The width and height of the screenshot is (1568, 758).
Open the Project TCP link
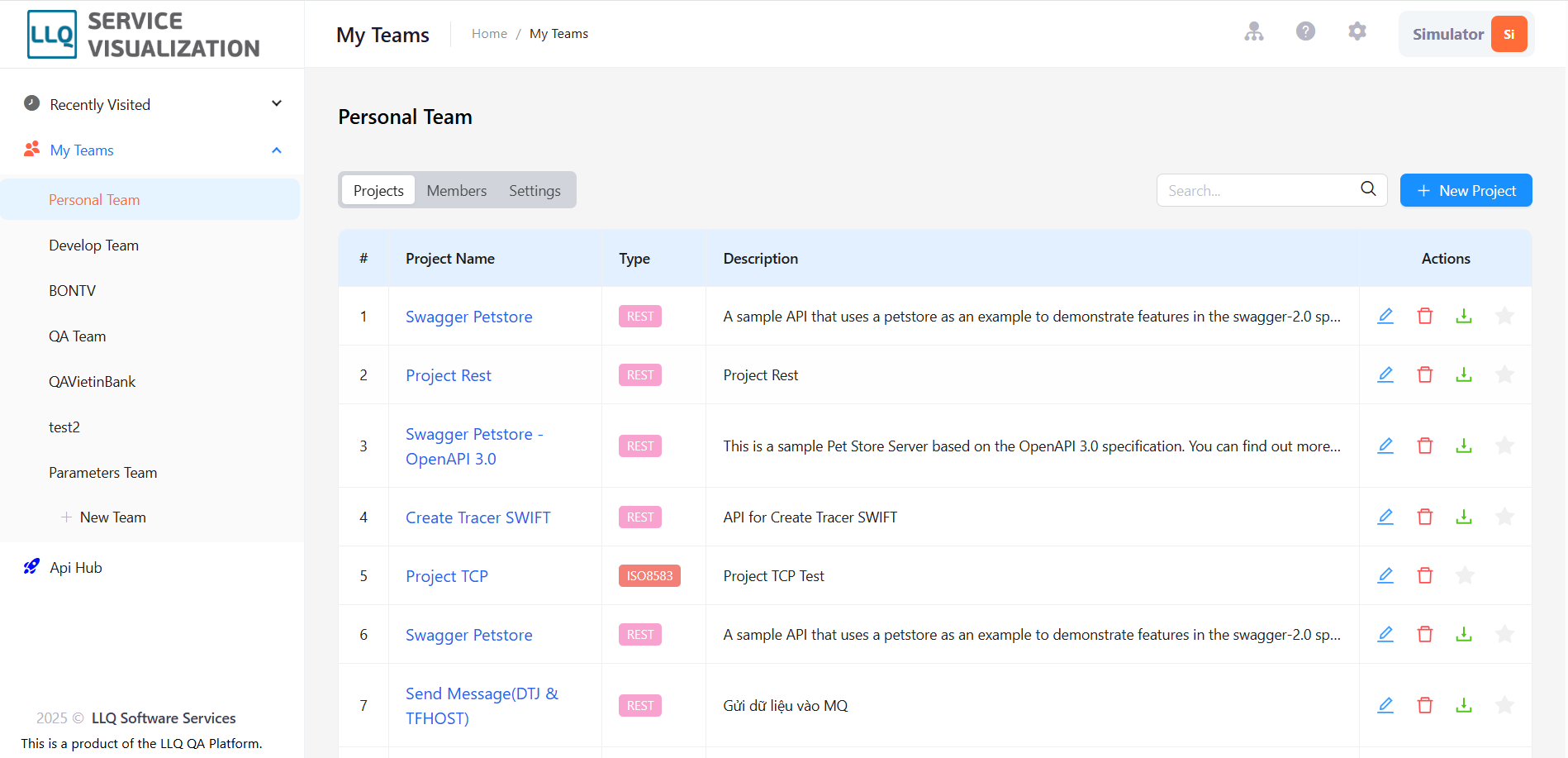(x=447, y=576)
